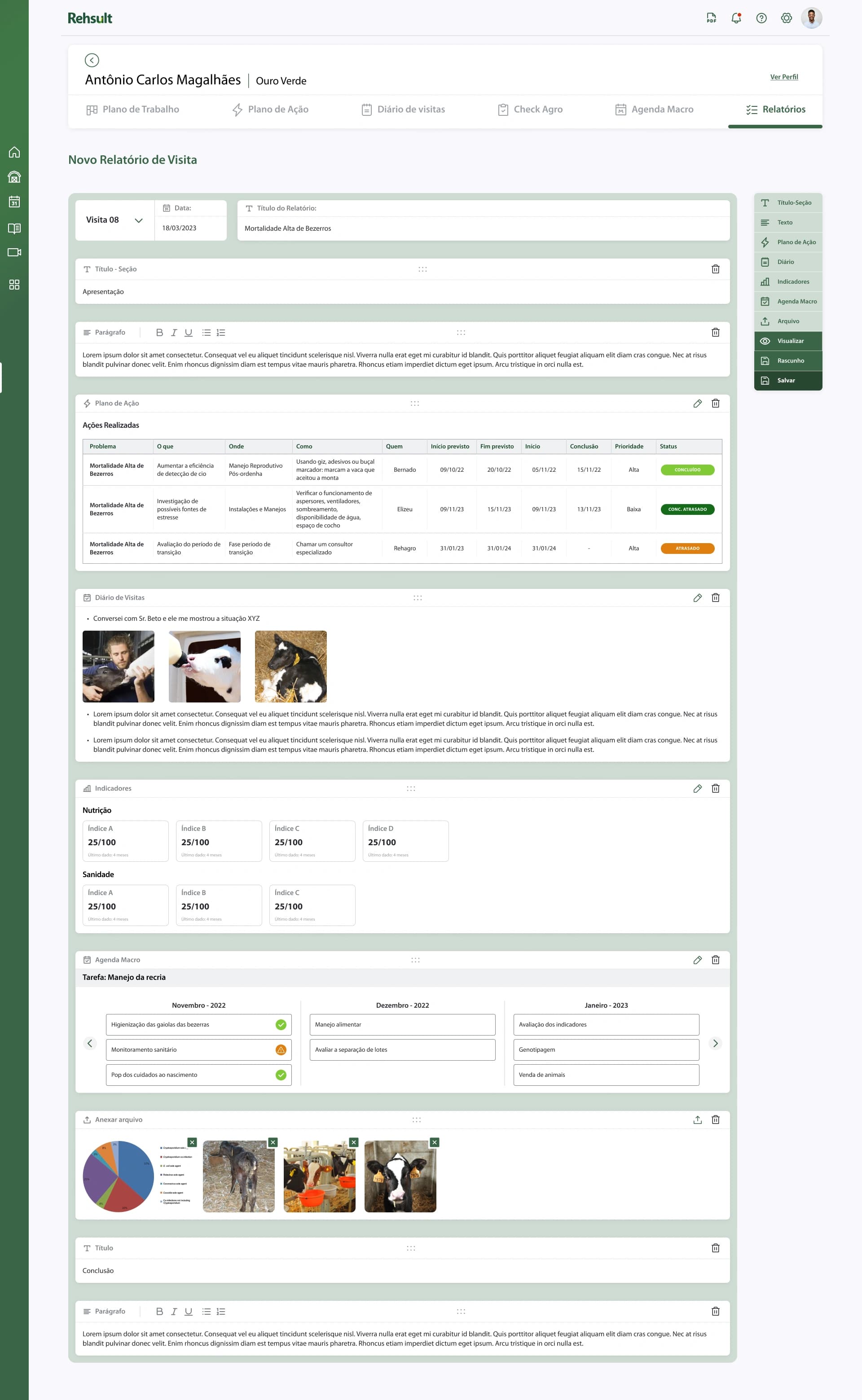The image size is (862, 1400).
Task: Add an Indicadores block from side panel
Action: pos(788,281)
